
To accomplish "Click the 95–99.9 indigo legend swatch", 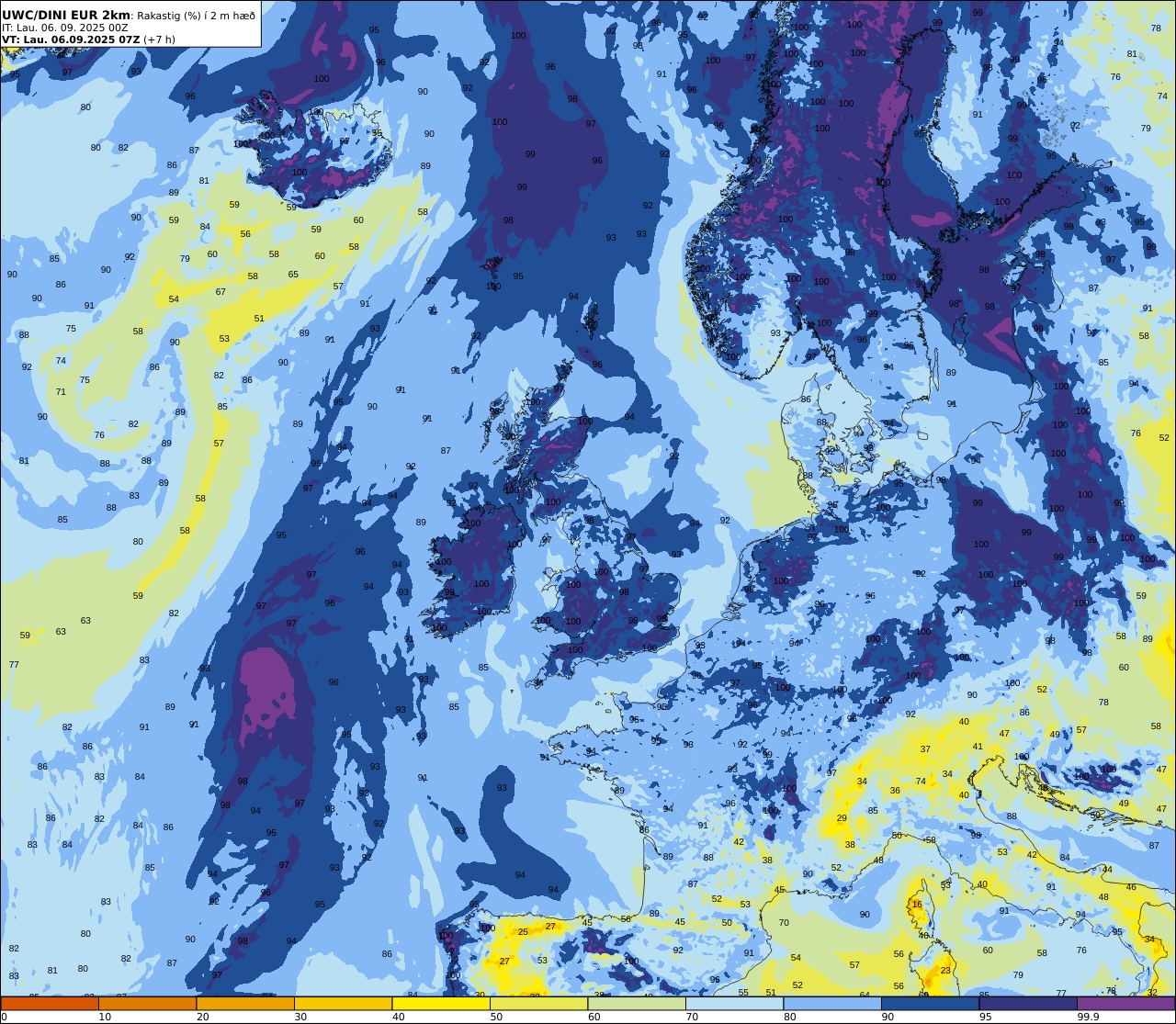I will tap(1028, 1004).
